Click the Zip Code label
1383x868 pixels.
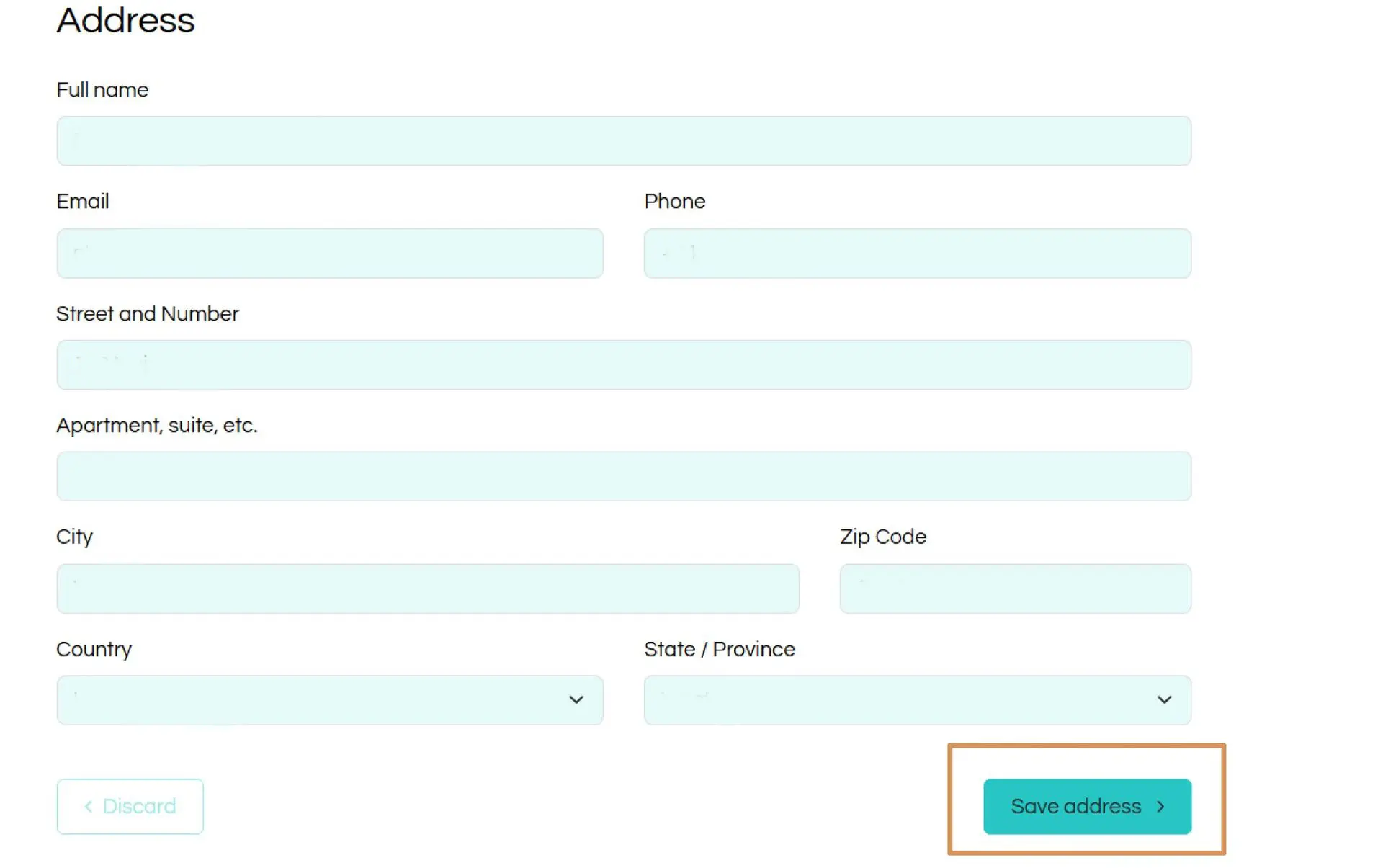point(883,537)
